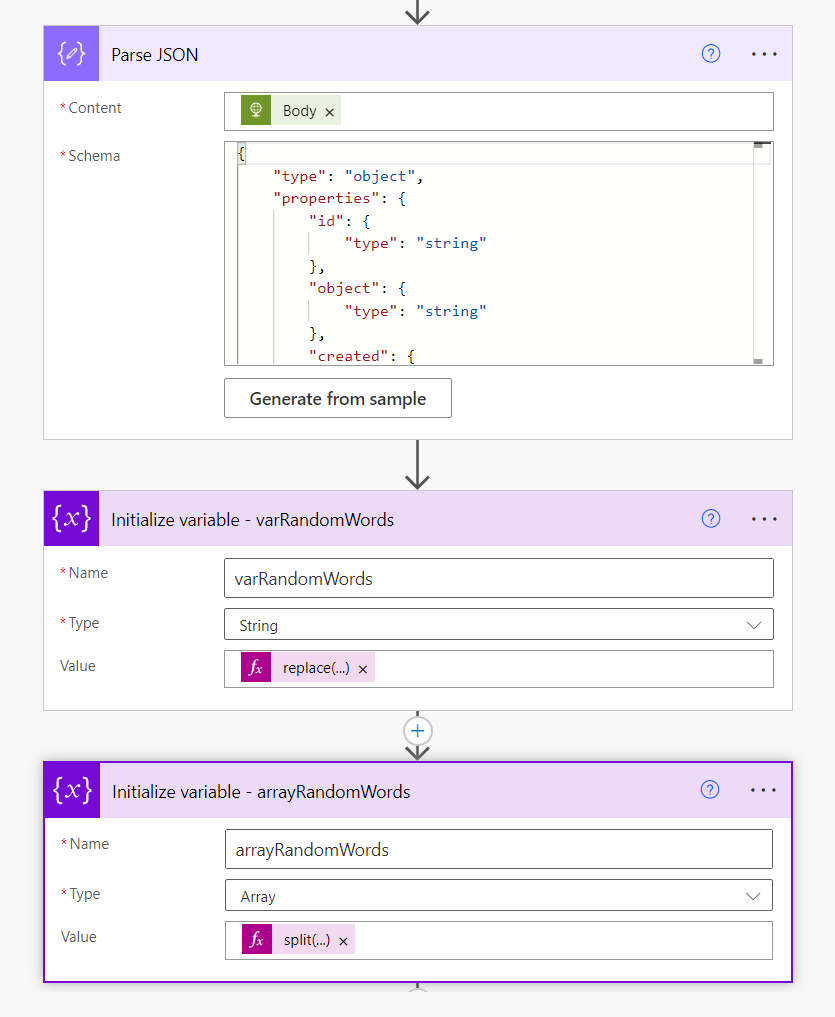835x1017 pixels.
Task: Open the varRandomWords action ellipsis menu
Action: 764,519
